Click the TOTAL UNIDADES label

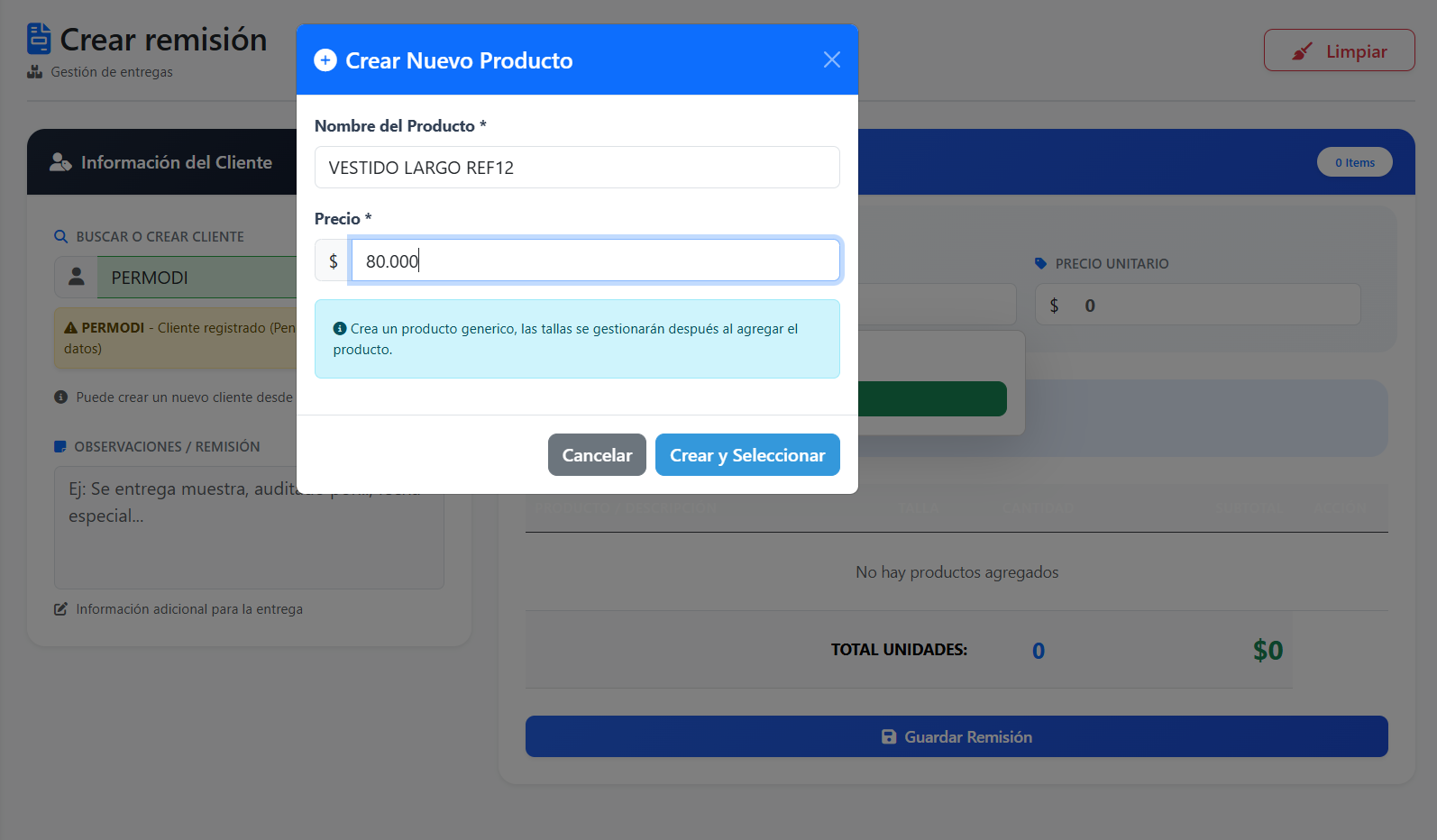(899, 650)
